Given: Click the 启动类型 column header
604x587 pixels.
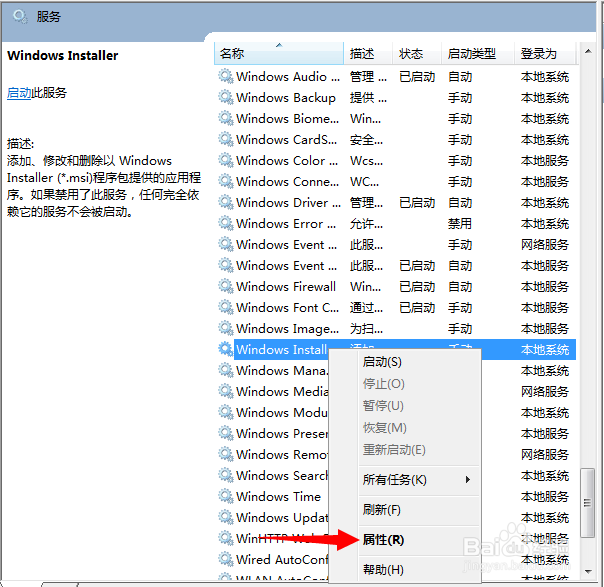Looking at the screenshot, I should click(478, 53).
